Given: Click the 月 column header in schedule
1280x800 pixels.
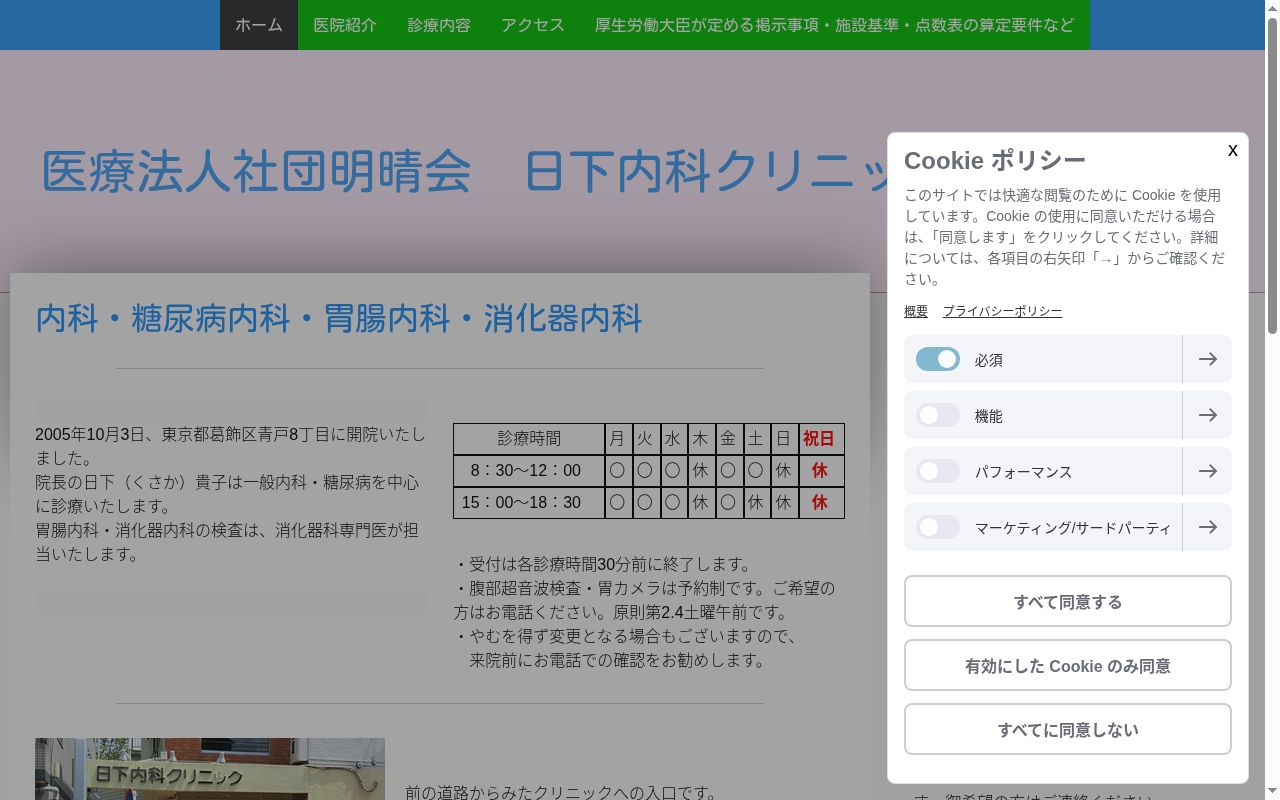Looking at the screenshot, I should (618, 439).
